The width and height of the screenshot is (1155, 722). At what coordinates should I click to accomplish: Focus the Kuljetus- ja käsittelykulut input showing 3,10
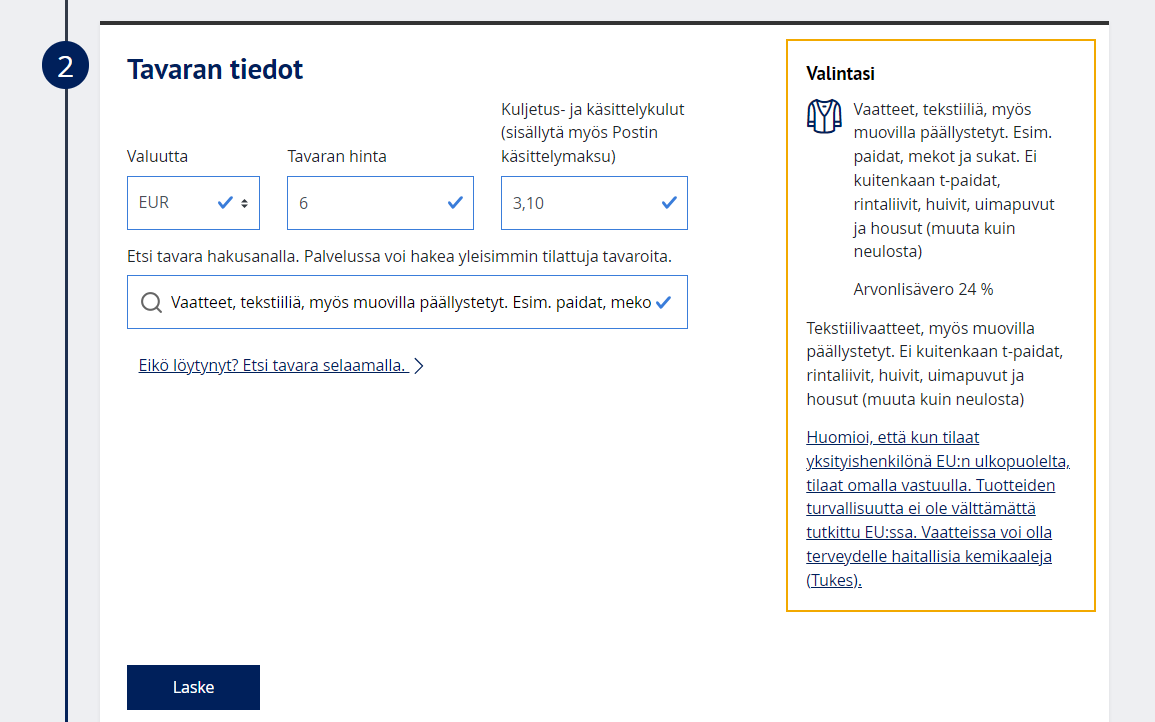coord(580,203)
